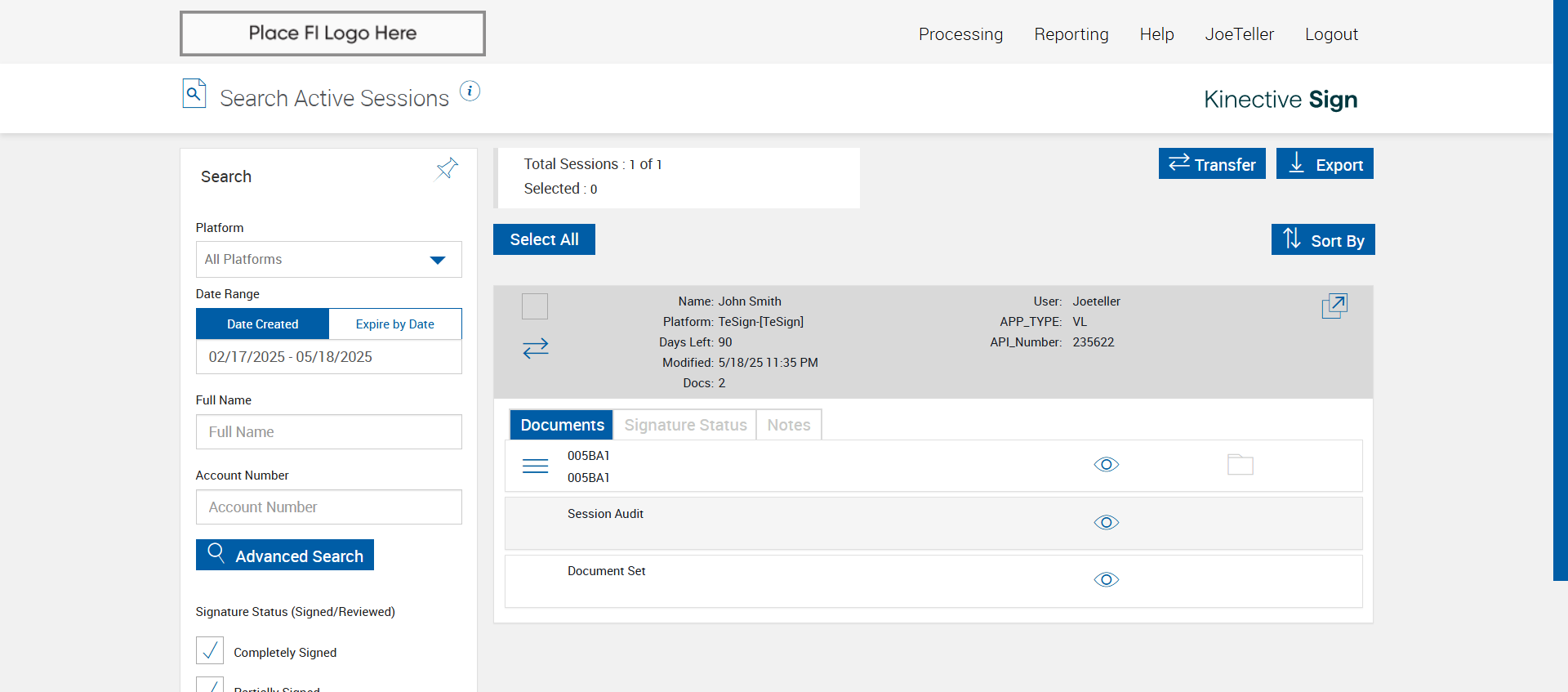This screenshot has height=692, width=1568.
Task: Click the pin icon in Search panel
Action: pos(447,169)
